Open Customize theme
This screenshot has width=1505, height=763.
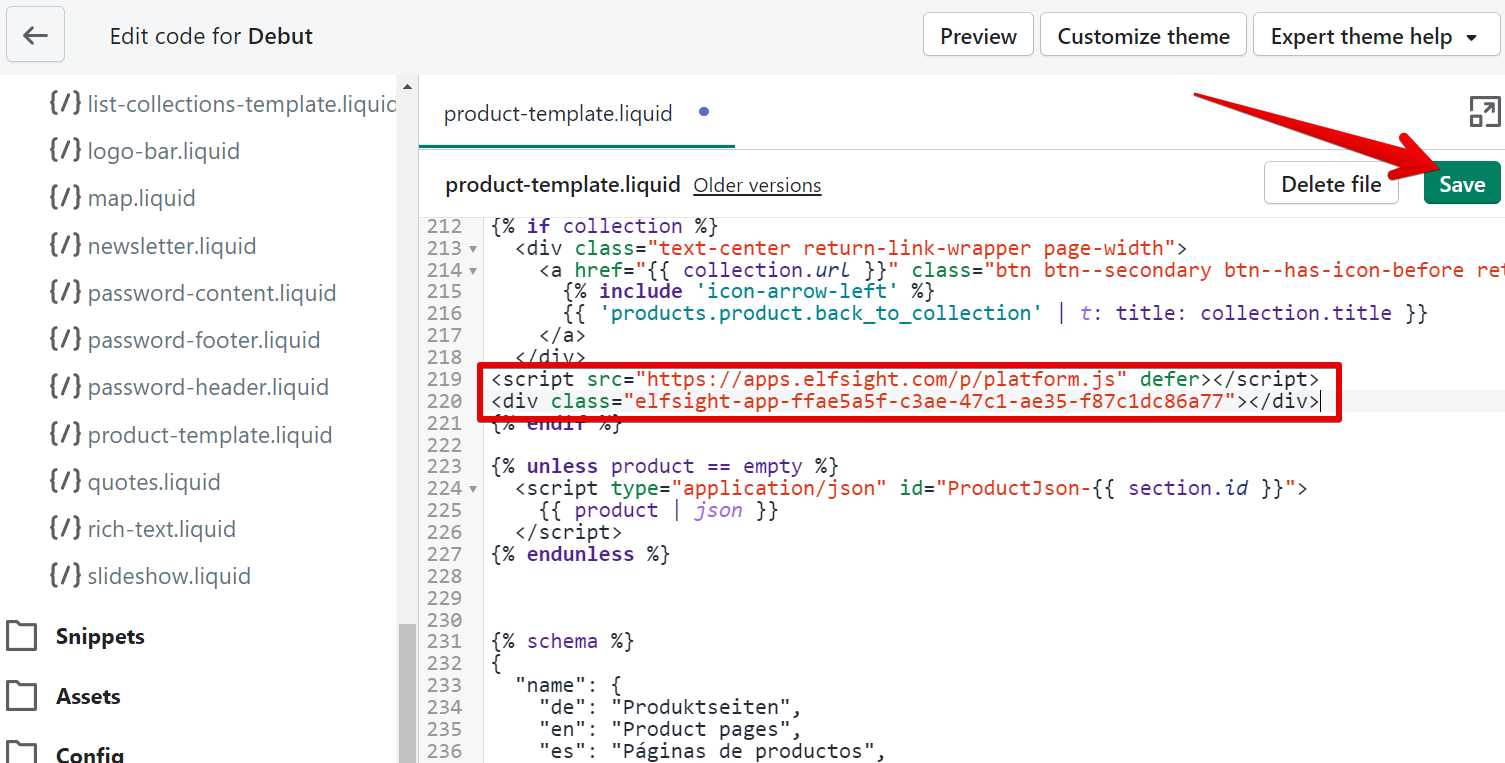click(1142, 35)
